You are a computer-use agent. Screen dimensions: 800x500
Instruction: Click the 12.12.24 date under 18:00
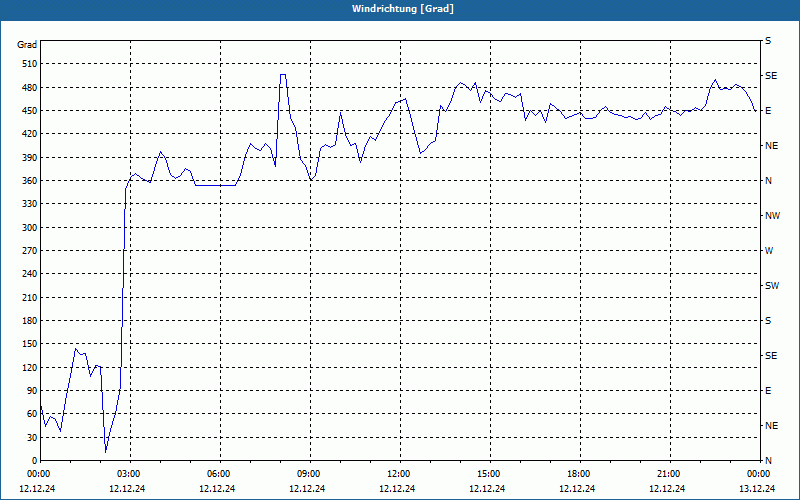(x=577, y=488)
